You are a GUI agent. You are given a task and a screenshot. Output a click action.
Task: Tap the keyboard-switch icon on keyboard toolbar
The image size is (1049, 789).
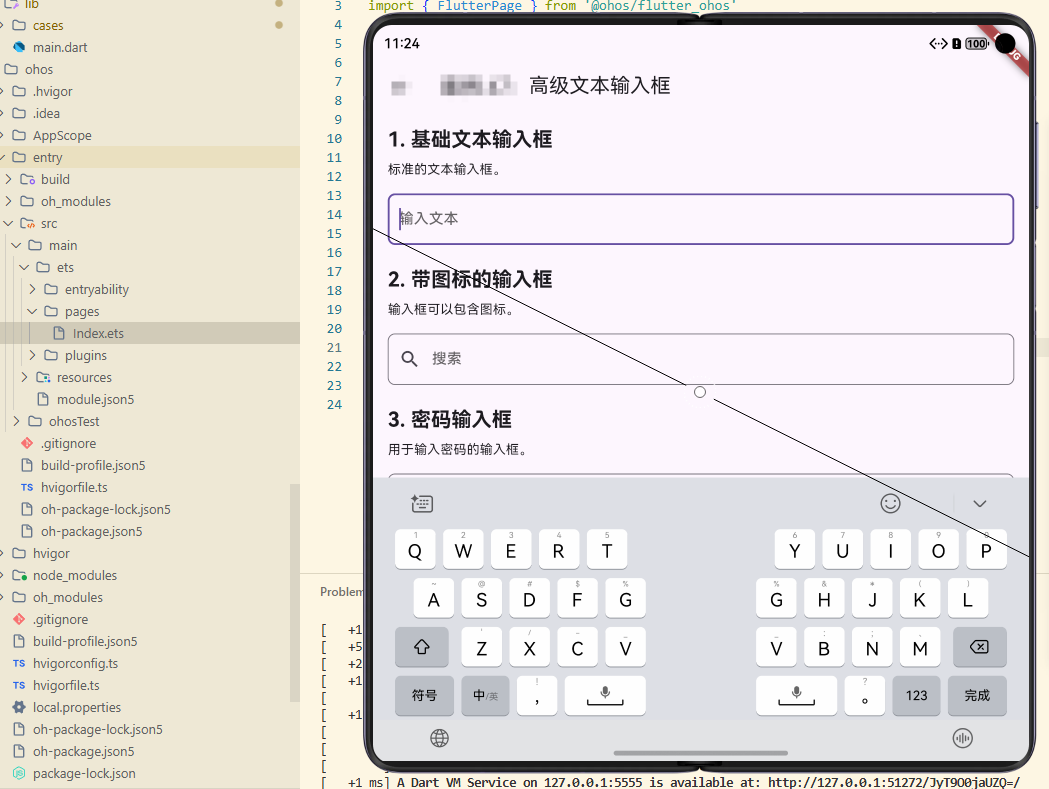422,503
